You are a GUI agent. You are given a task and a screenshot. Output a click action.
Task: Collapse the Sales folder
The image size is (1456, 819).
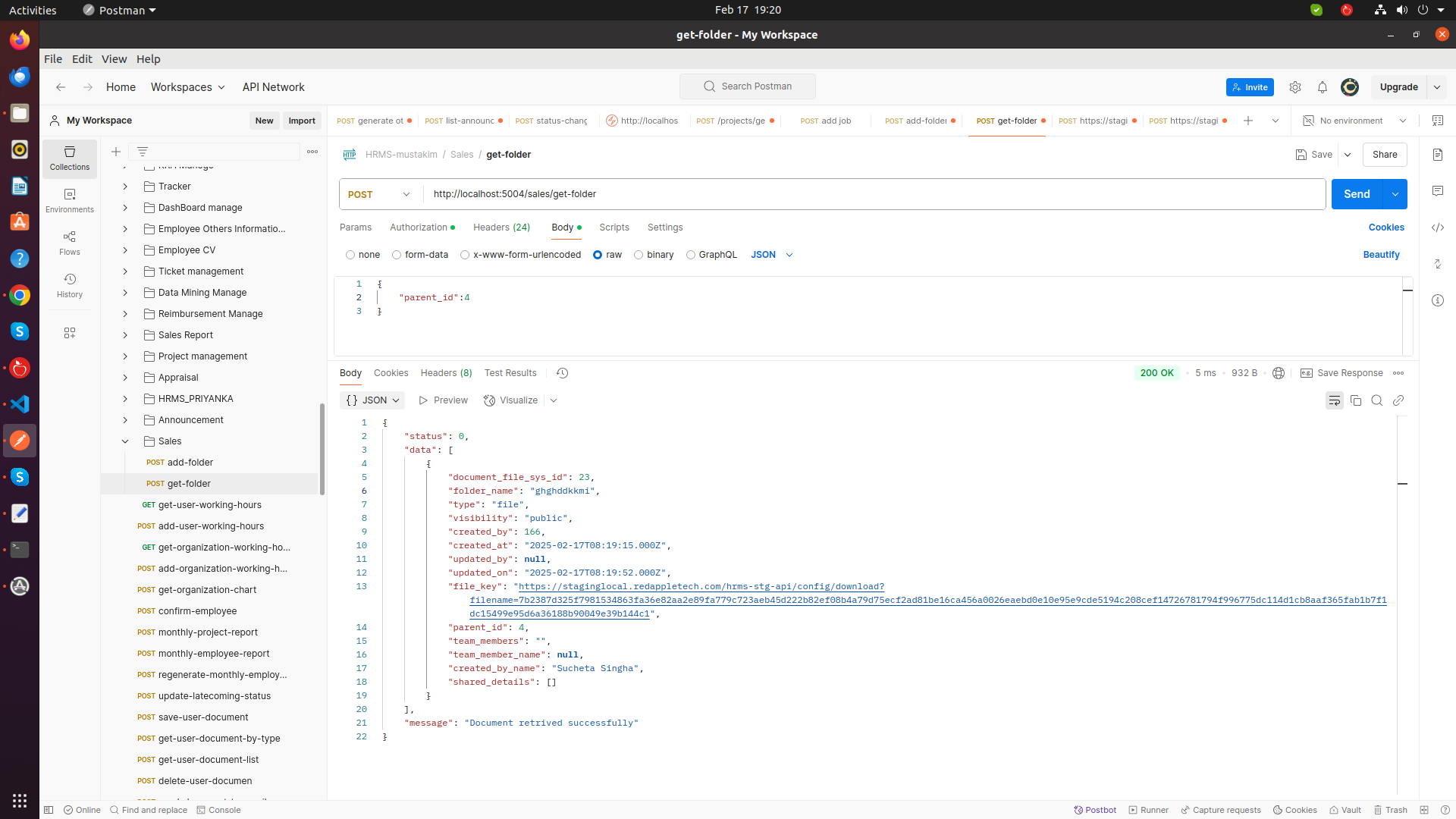125,441
